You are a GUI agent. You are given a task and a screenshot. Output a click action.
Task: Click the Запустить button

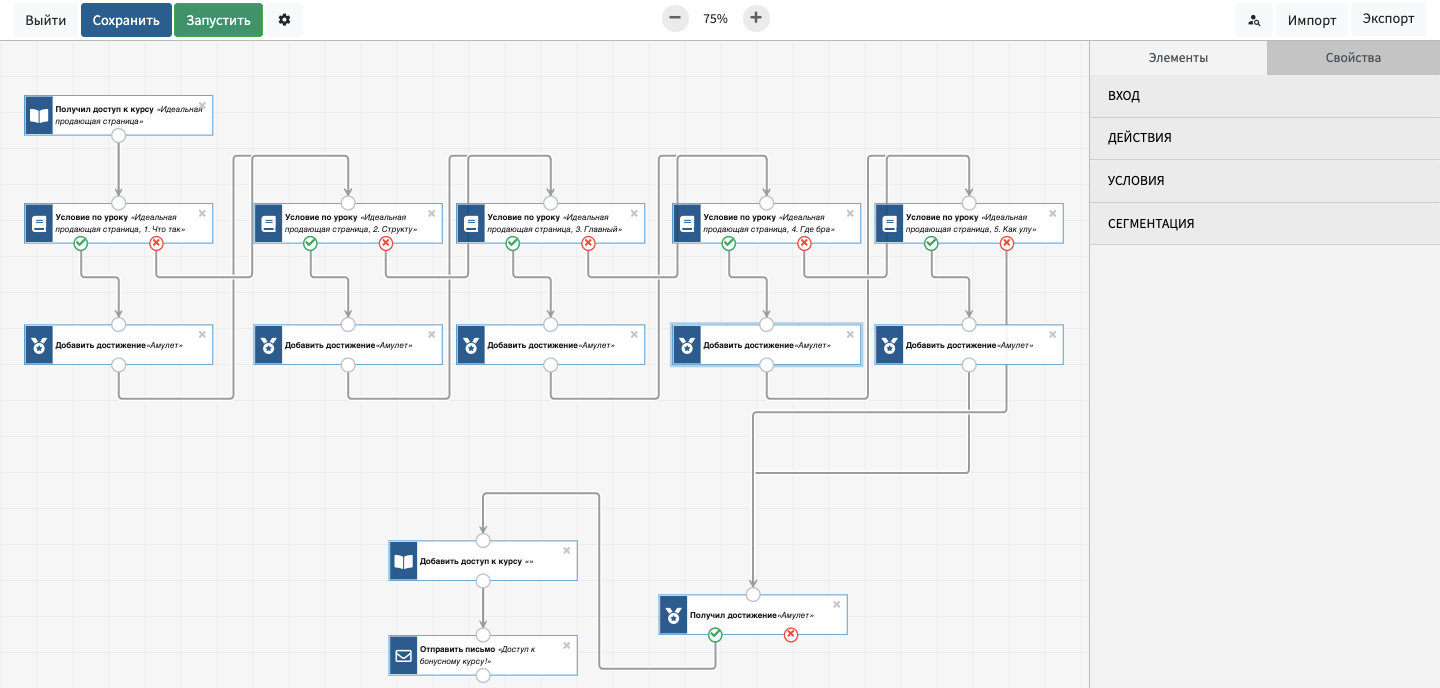[x=218, y=20]
